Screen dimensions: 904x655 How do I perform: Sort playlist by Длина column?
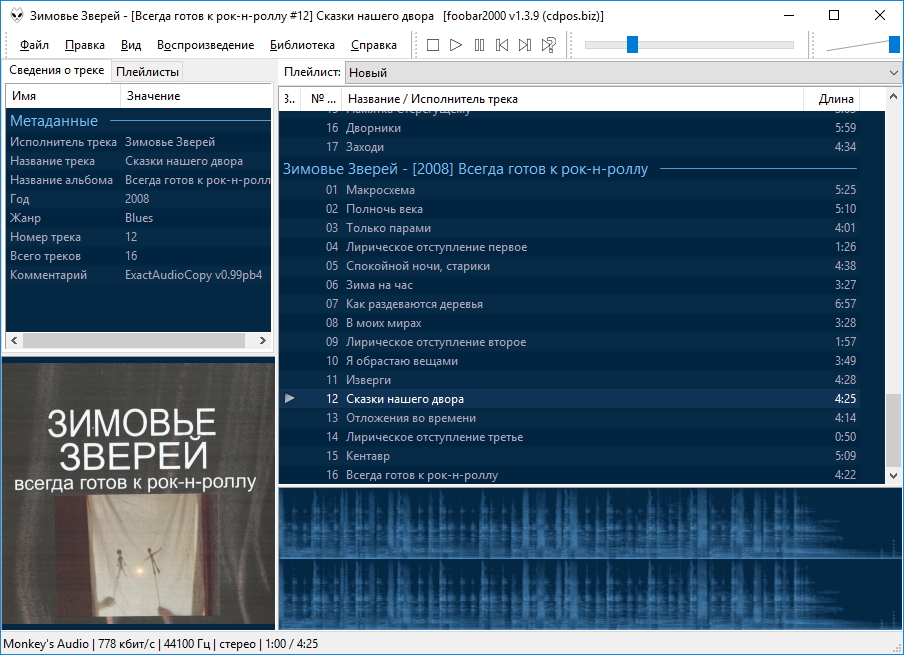tap(831, 99)
